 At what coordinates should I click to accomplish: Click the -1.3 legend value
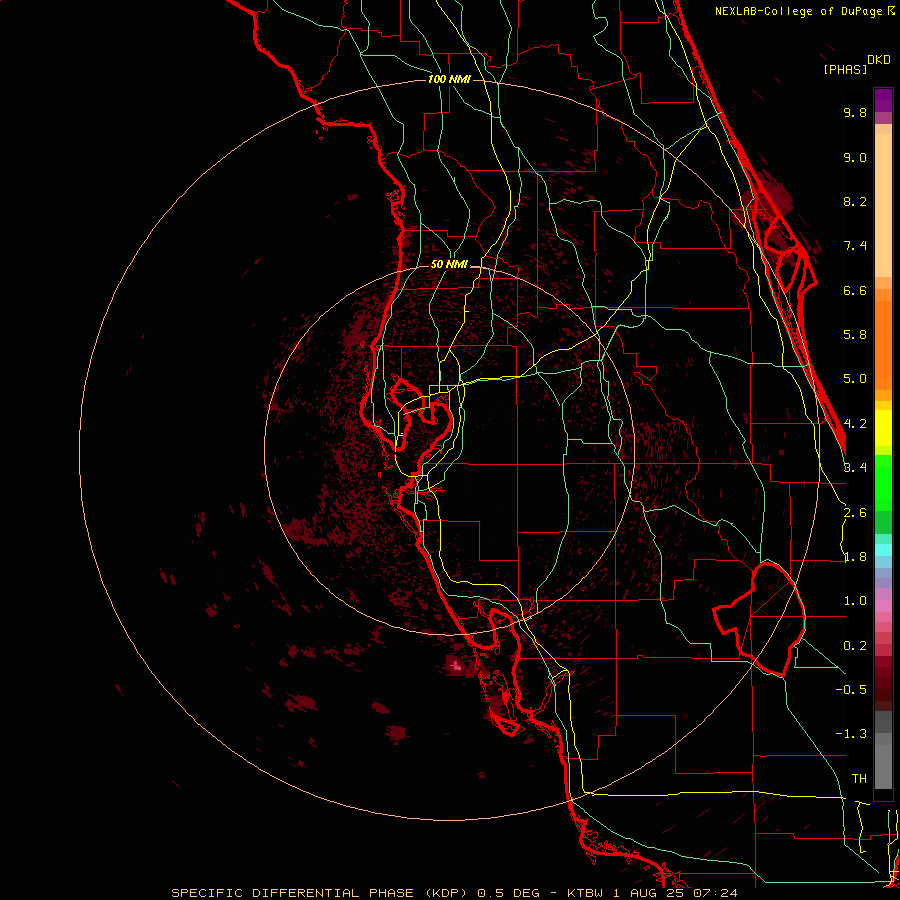[x=851, y=734]
